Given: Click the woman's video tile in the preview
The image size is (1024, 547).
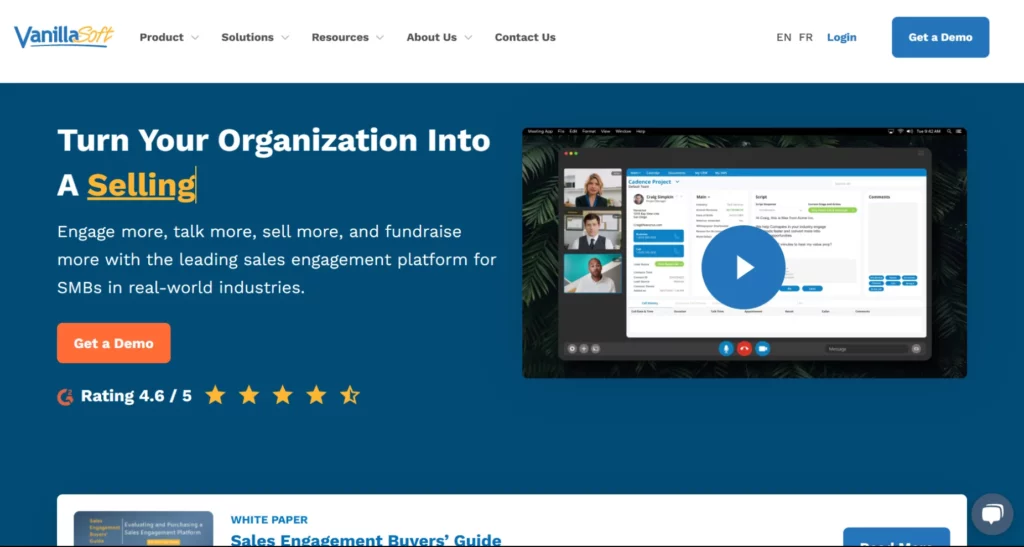Looking at the screenshot, I should (x=593, y=188).
